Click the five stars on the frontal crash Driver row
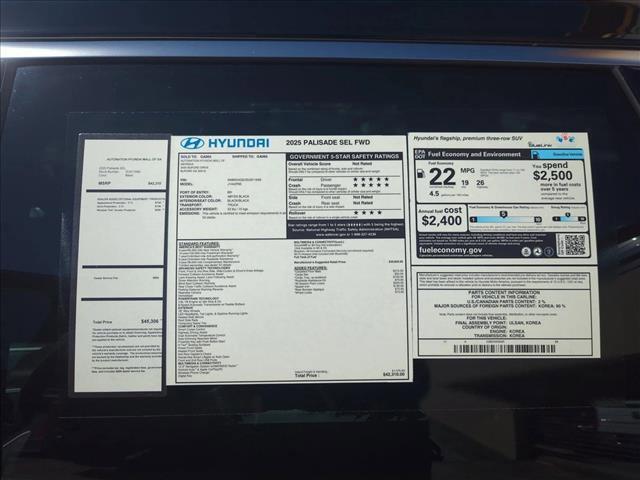Screen dimensions: 640x480 coord(371,179)
